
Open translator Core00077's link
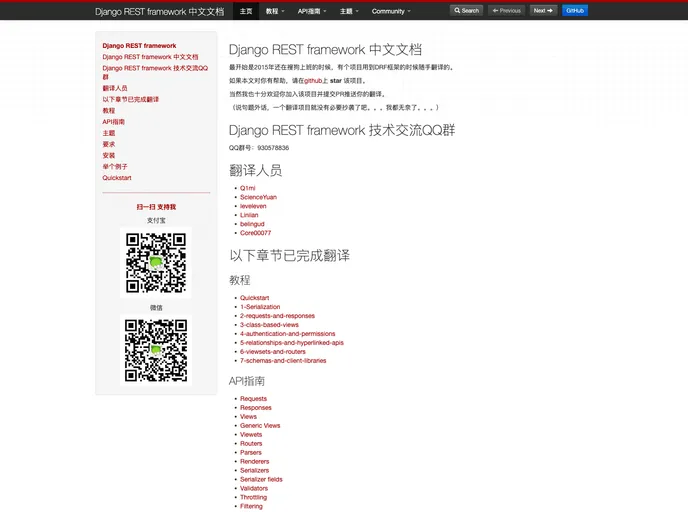point(255,233)
